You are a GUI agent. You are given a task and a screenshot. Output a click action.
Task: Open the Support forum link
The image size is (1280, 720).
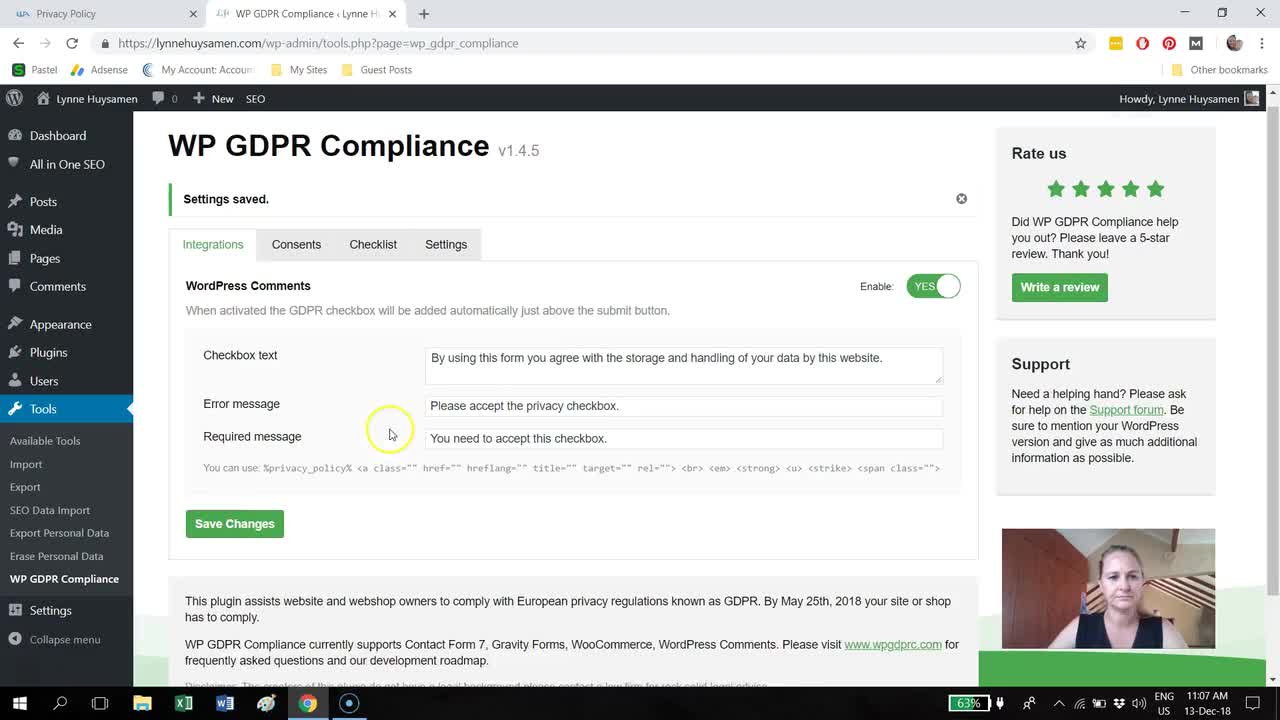tap(1126, 410)
